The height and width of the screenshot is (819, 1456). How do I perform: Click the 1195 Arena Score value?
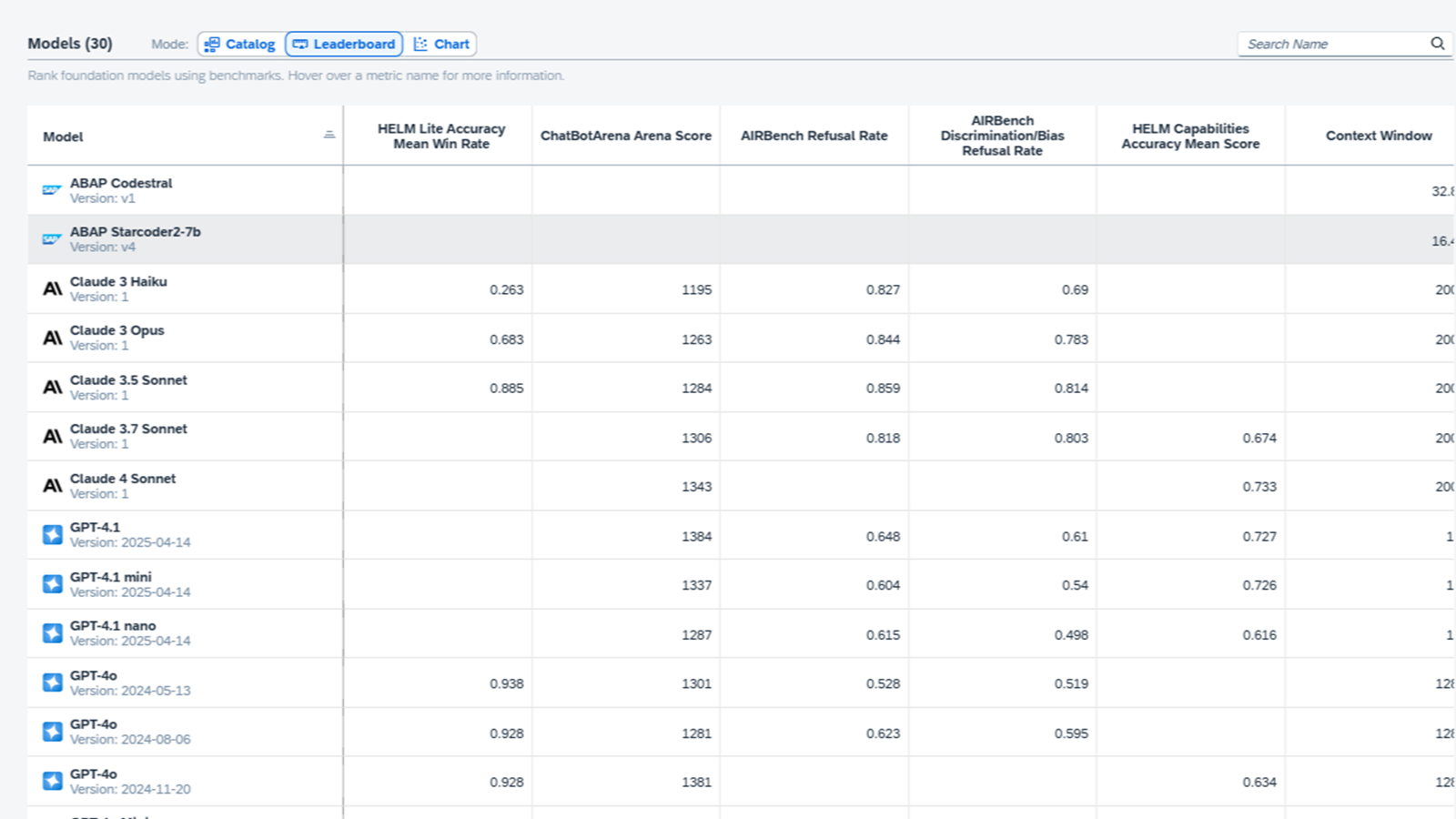pyautogui.click(x=697, y=289)
